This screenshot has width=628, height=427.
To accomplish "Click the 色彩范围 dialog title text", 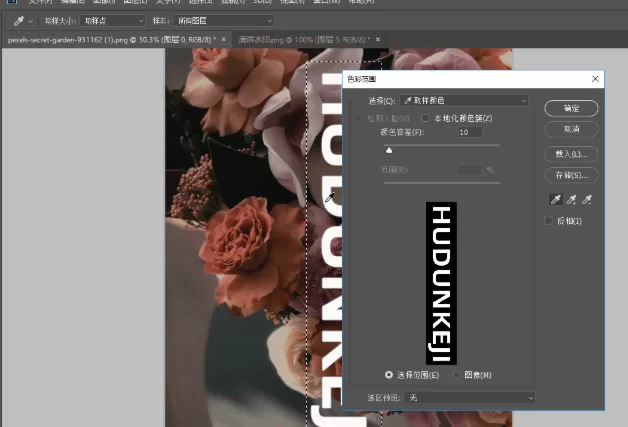I will point(361,79).
